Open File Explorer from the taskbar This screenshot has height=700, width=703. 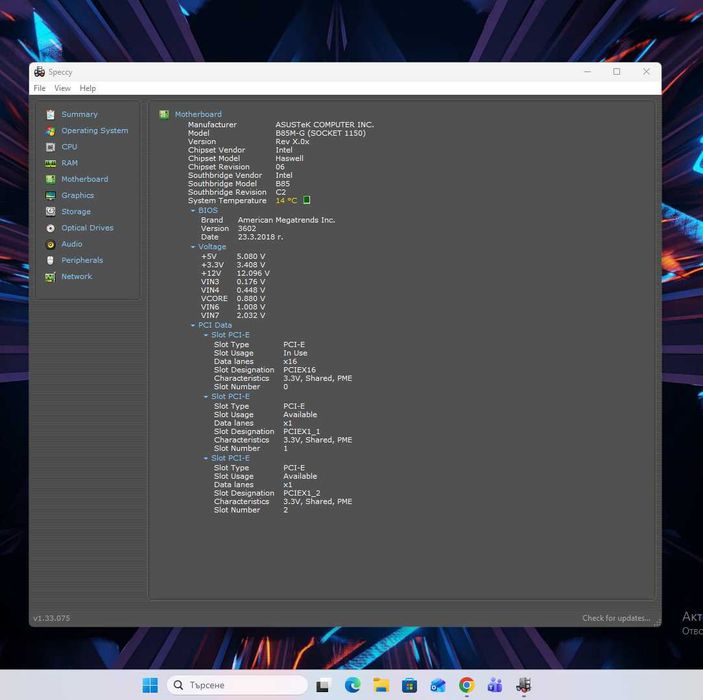tap(381, 685)
